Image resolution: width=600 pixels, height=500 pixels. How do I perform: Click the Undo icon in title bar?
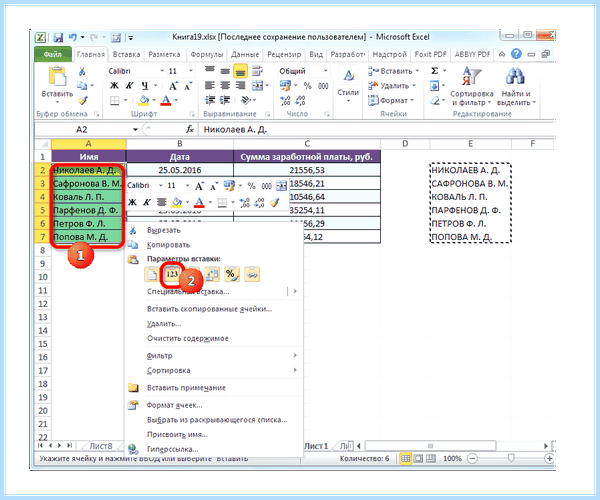pyautogui.click(x=72, y=37)
